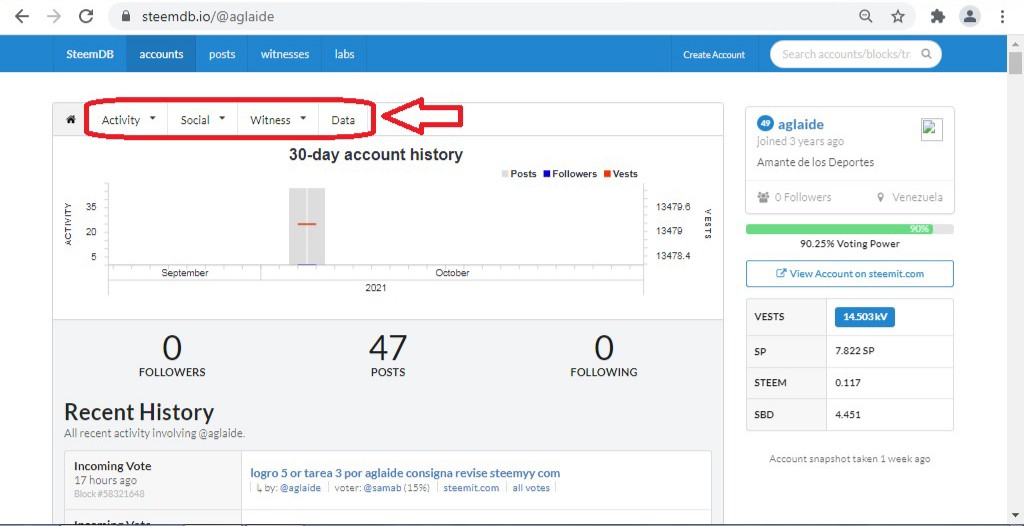
Task: Click the home icon in account tabs
Action: click(x=71, y=120)
